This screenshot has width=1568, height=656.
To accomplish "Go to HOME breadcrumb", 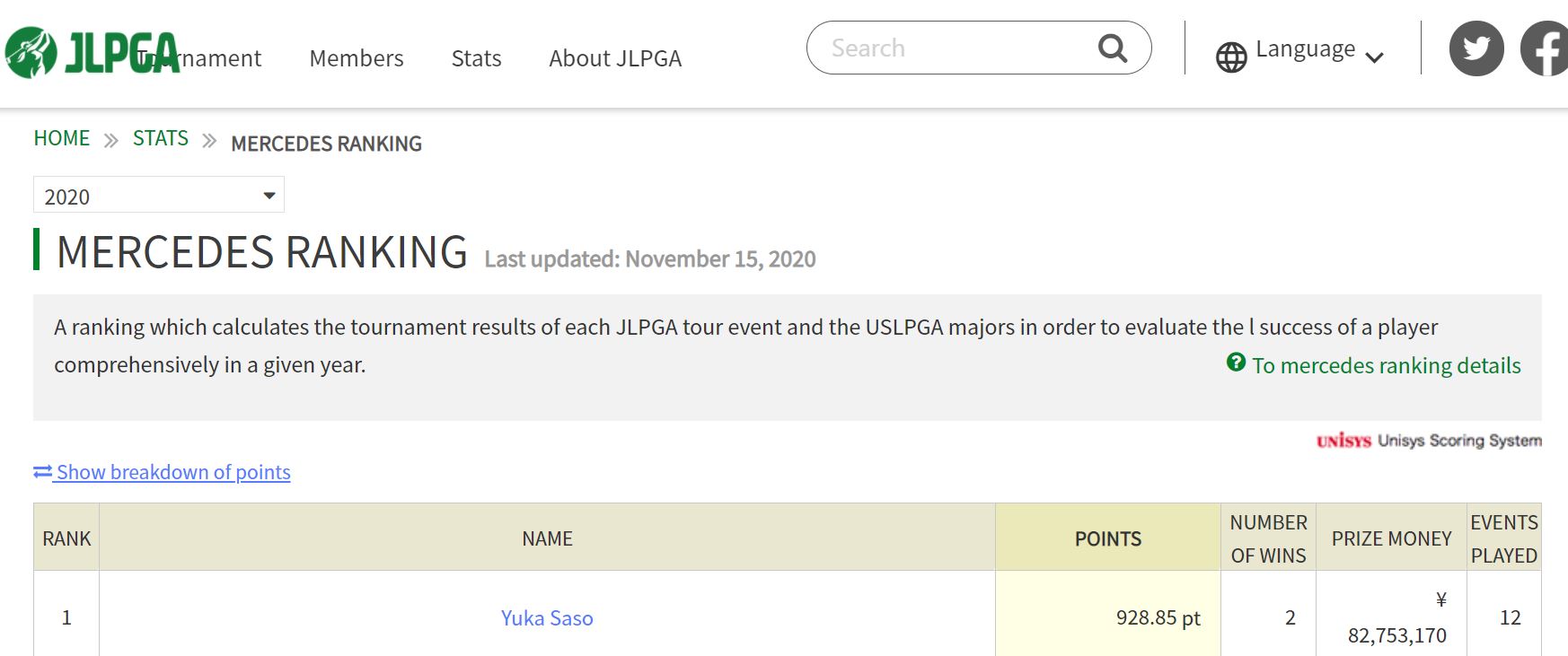I will click(62, 138).
